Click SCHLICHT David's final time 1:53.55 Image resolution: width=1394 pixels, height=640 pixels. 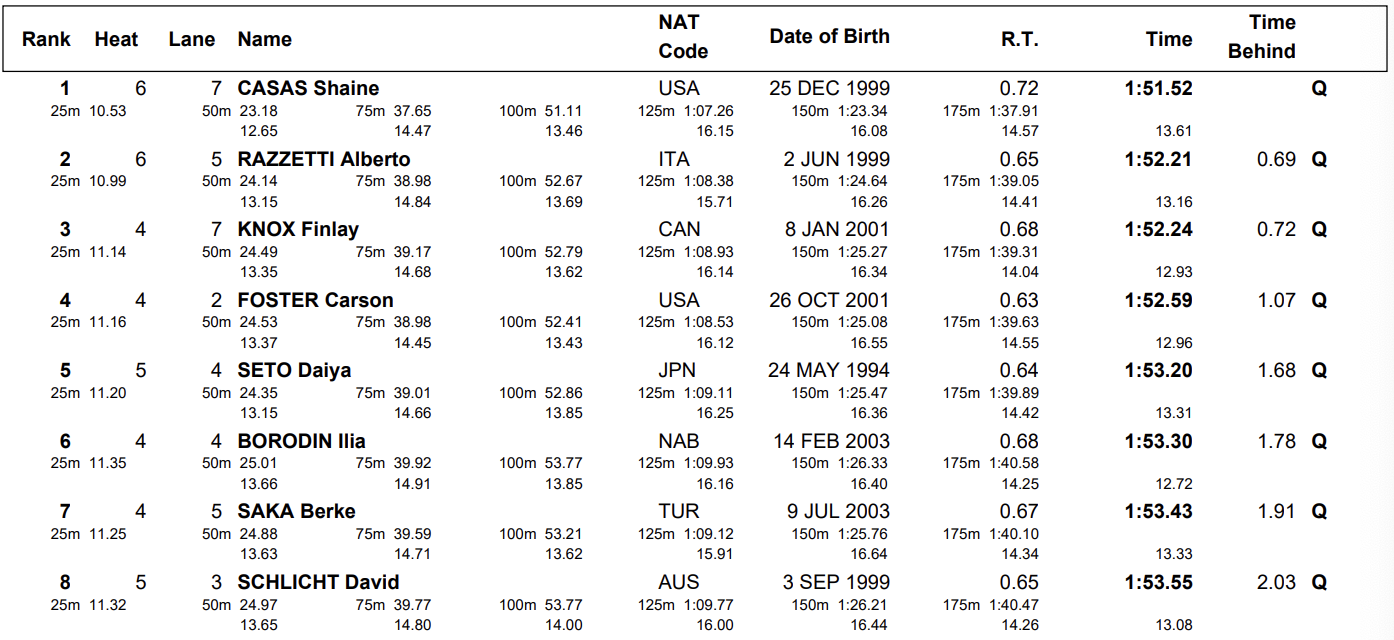(x=1158, y=583)
